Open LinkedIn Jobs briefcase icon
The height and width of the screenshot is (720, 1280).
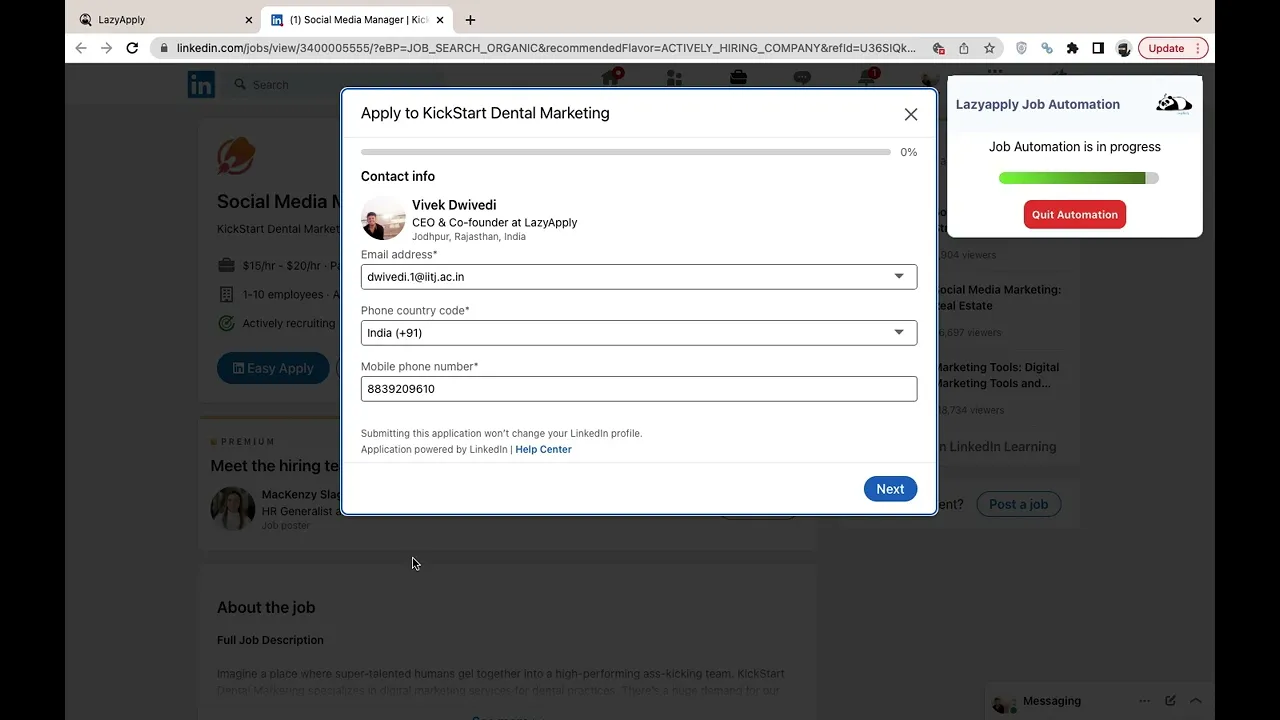[738, 78]
